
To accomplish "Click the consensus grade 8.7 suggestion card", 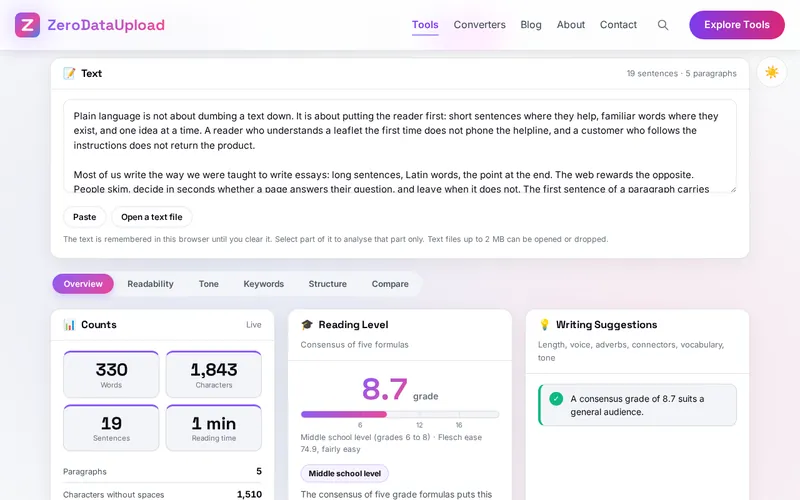I will [637, 405].
